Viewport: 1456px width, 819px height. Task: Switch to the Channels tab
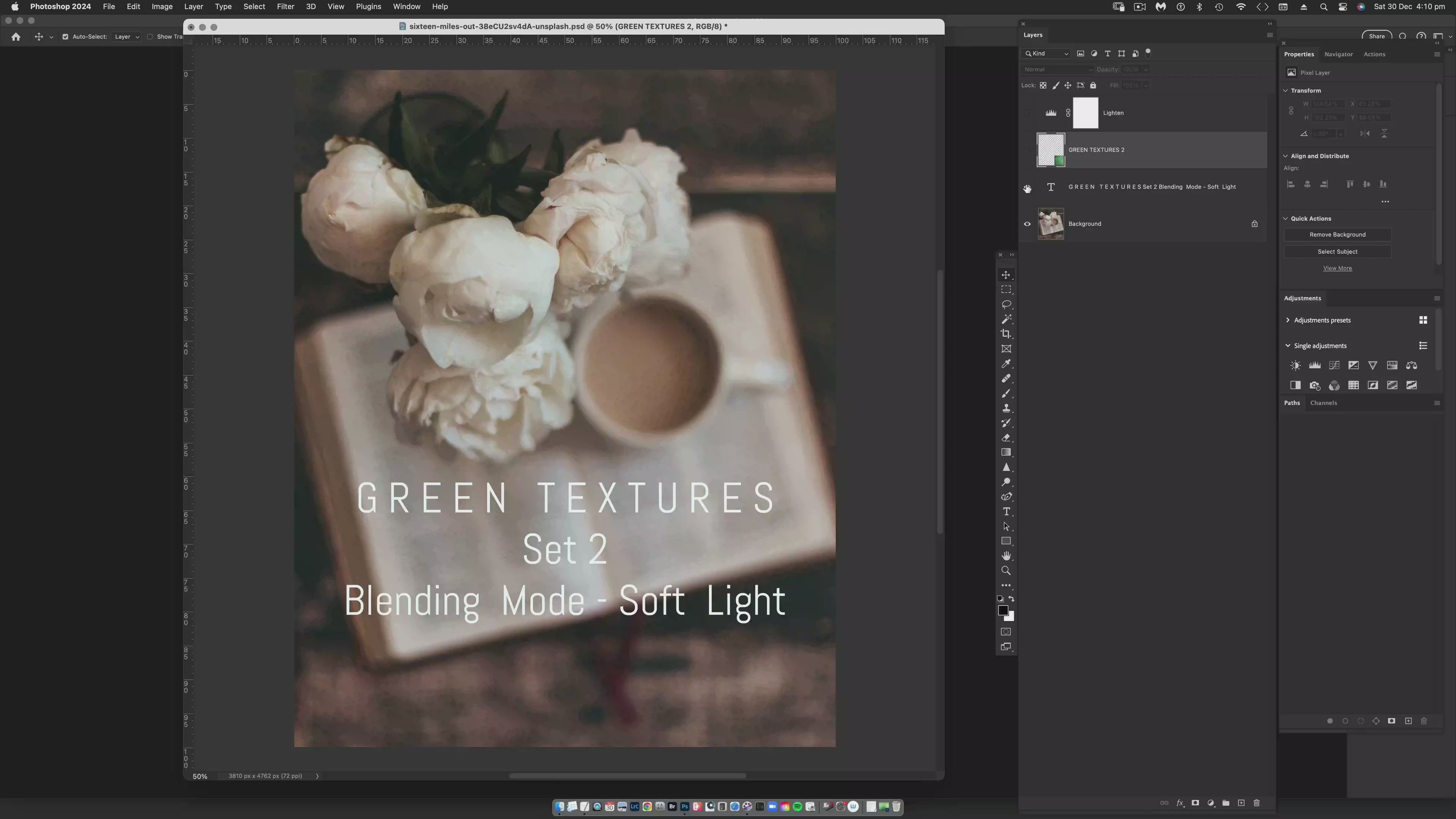1323,403
